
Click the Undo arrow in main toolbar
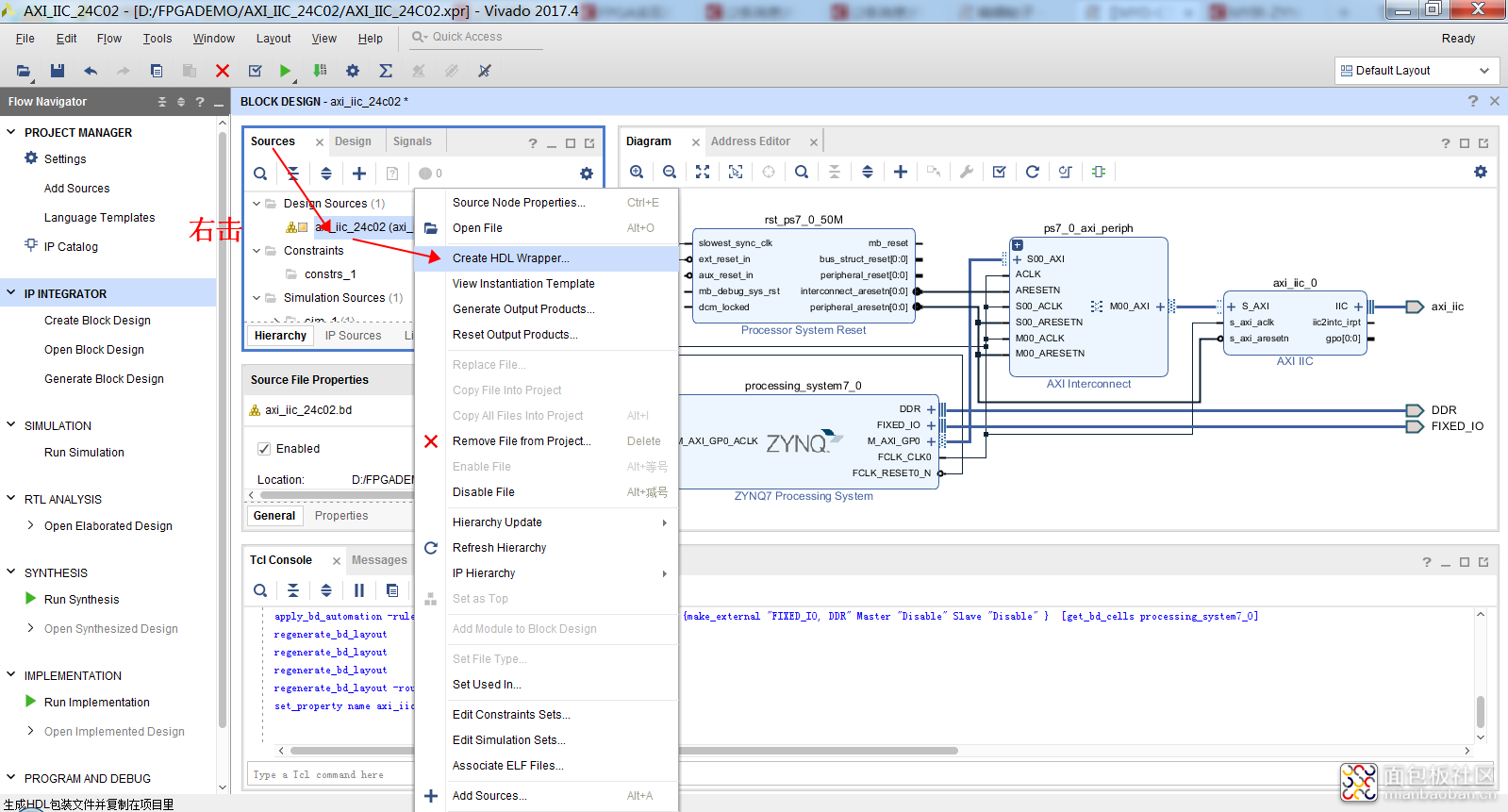[91, 71]
